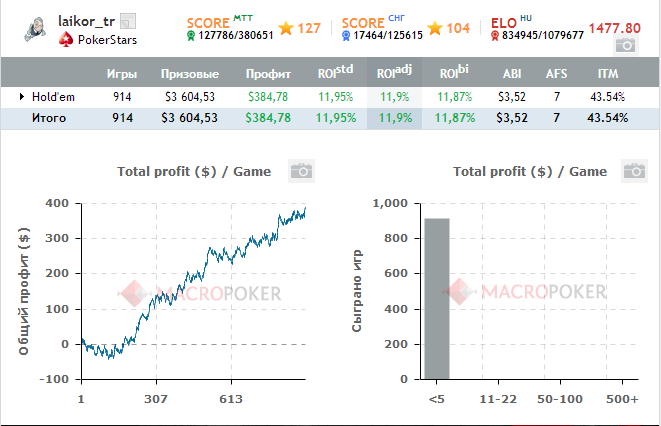Sort table by the Призовые column

coord(189,74)
